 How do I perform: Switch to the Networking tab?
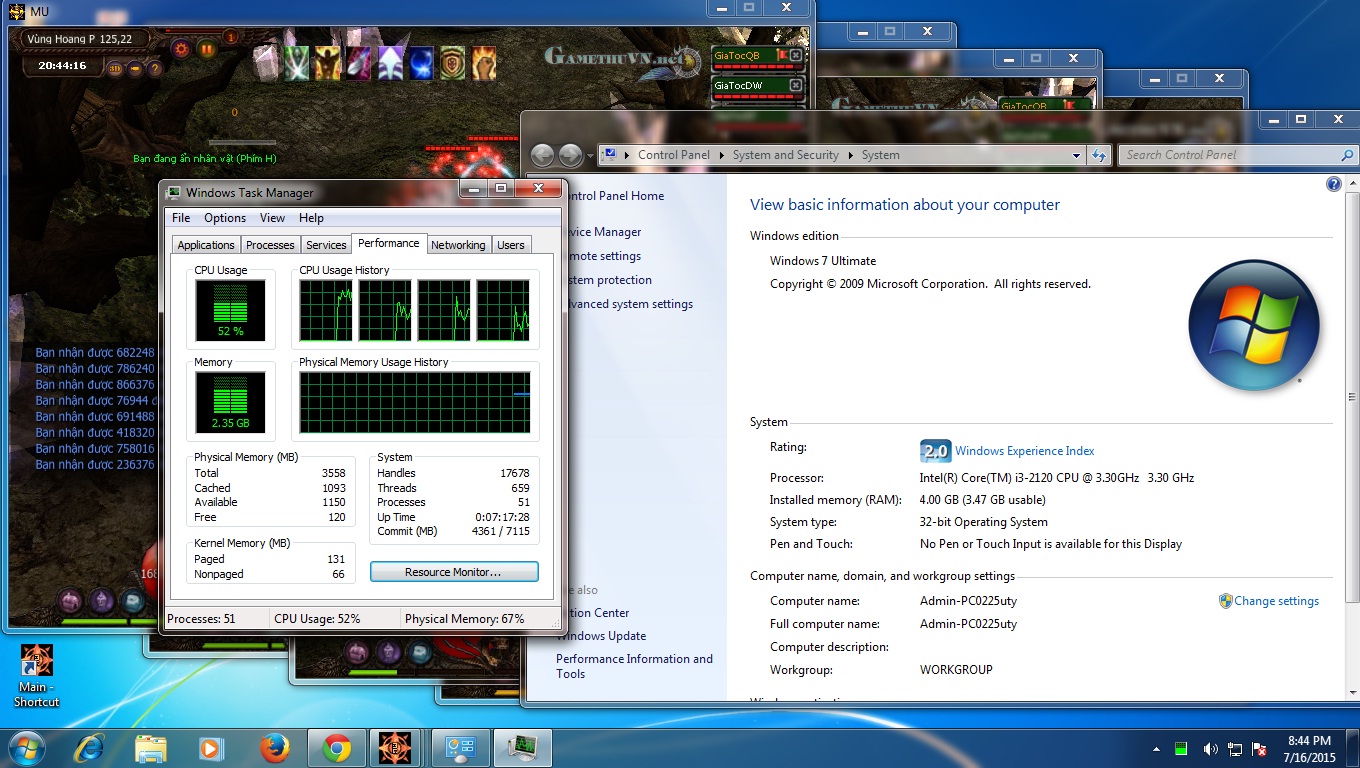click(x=458, y=245)
